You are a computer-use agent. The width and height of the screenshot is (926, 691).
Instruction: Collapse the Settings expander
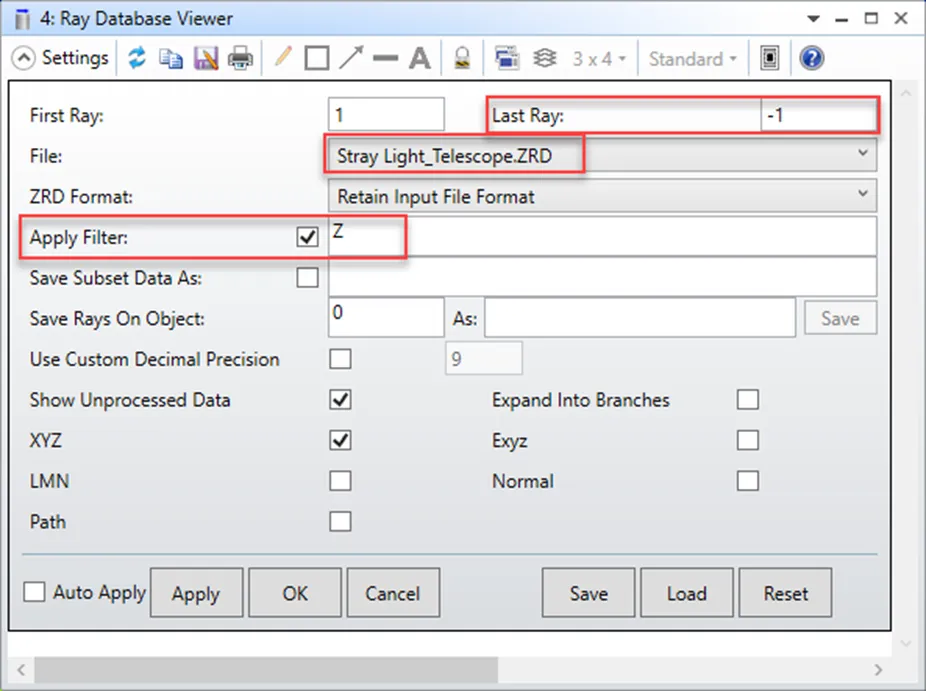coord(24,58)
